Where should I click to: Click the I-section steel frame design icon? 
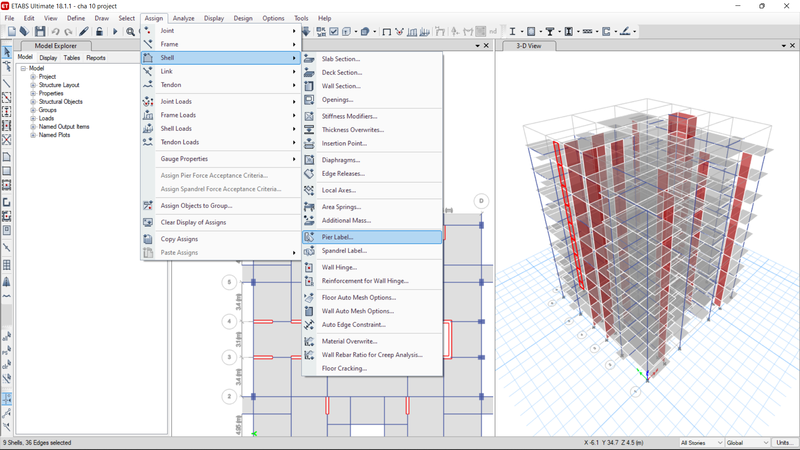point(512,32)
